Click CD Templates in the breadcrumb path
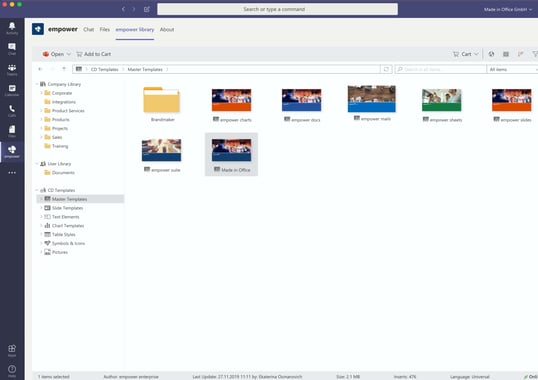This screenshot has width=538, height=380. (x=104, y=69)
